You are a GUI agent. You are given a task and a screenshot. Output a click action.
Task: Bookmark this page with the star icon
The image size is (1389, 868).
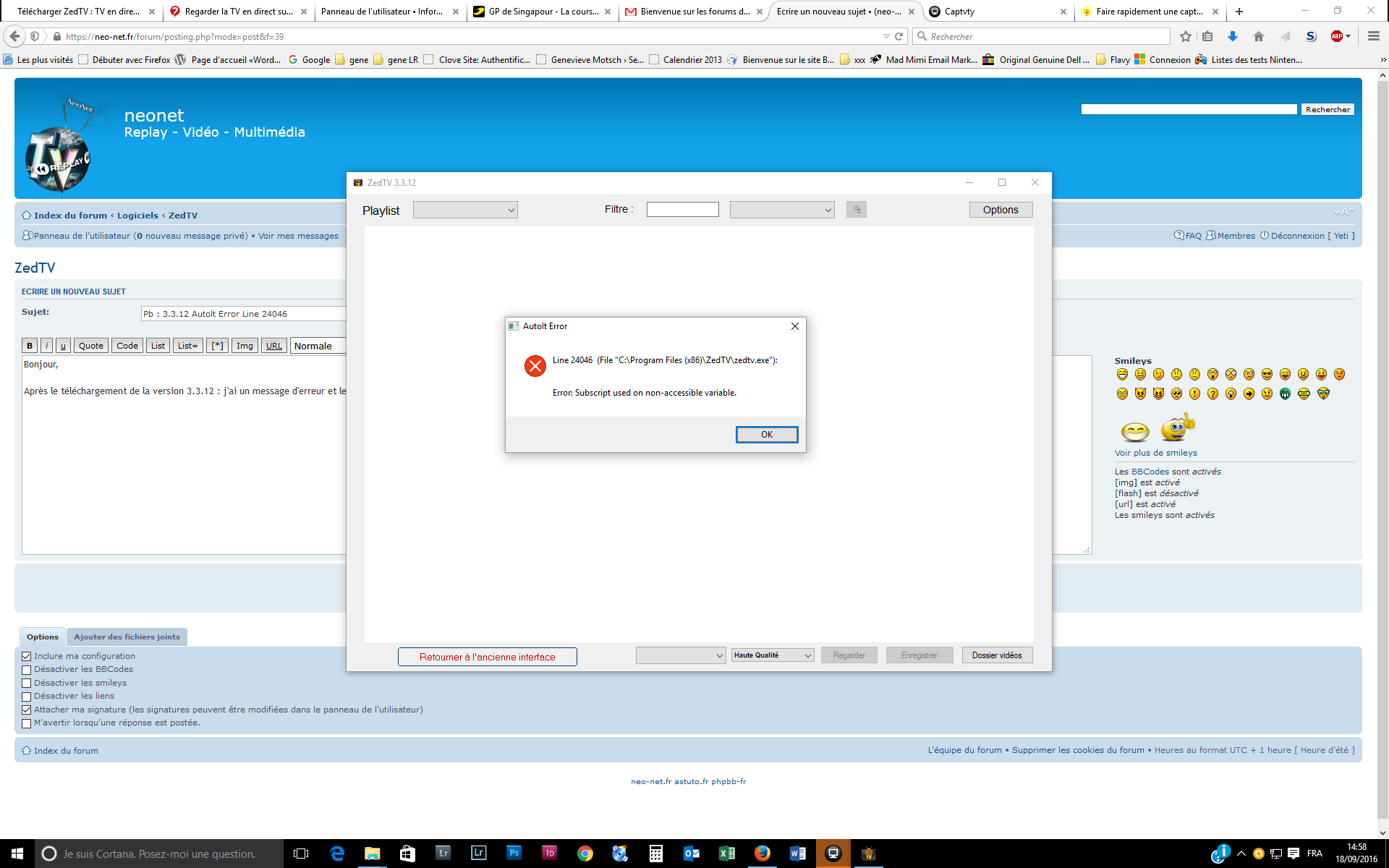pyautogui.click(x=1185, y=36)
